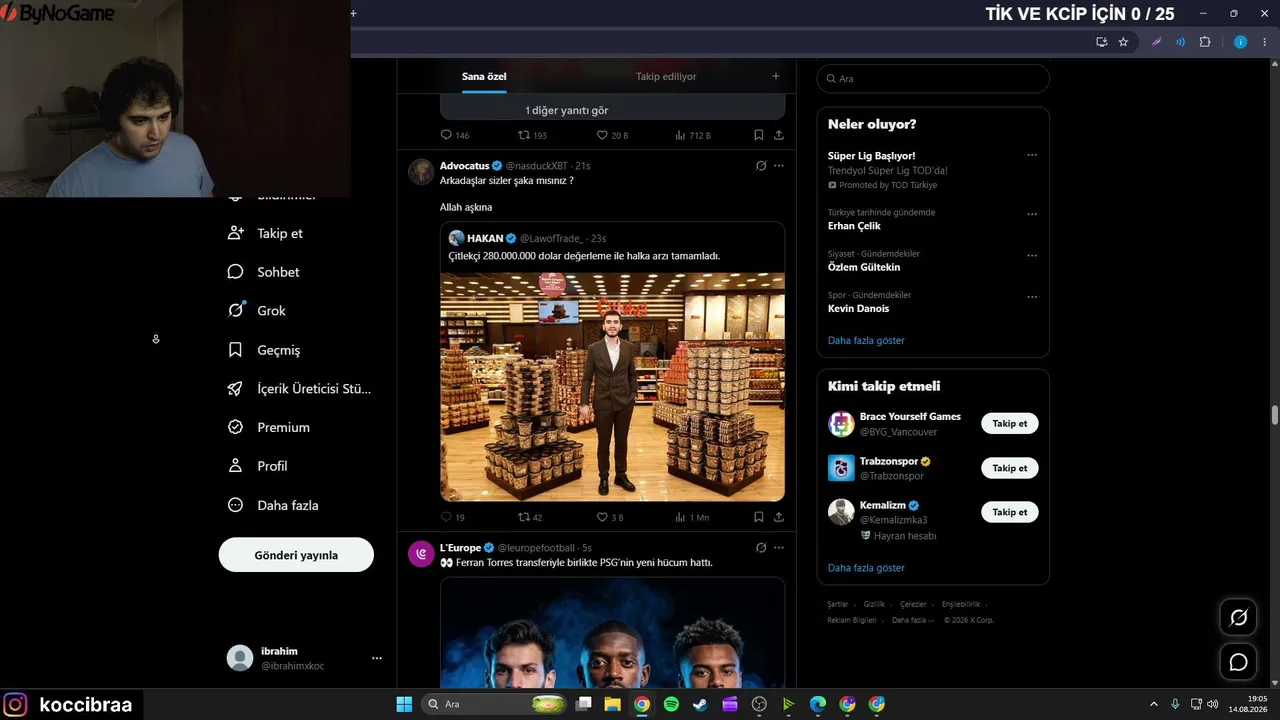
Task: Open L'Europe profile avatar
Action: [421, 554]
